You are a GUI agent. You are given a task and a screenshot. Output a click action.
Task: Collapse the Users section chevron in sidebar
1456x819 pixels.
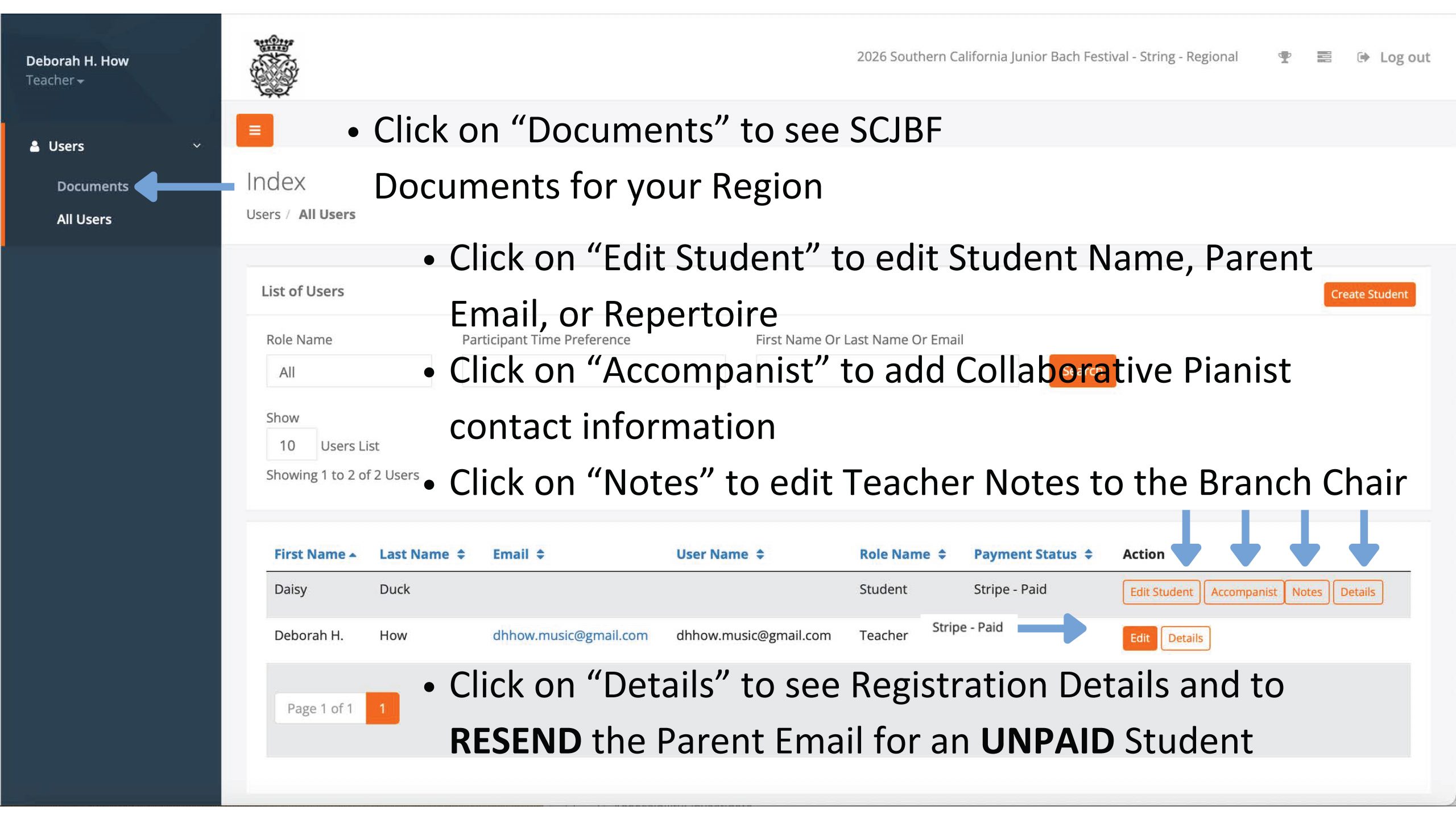197,146
